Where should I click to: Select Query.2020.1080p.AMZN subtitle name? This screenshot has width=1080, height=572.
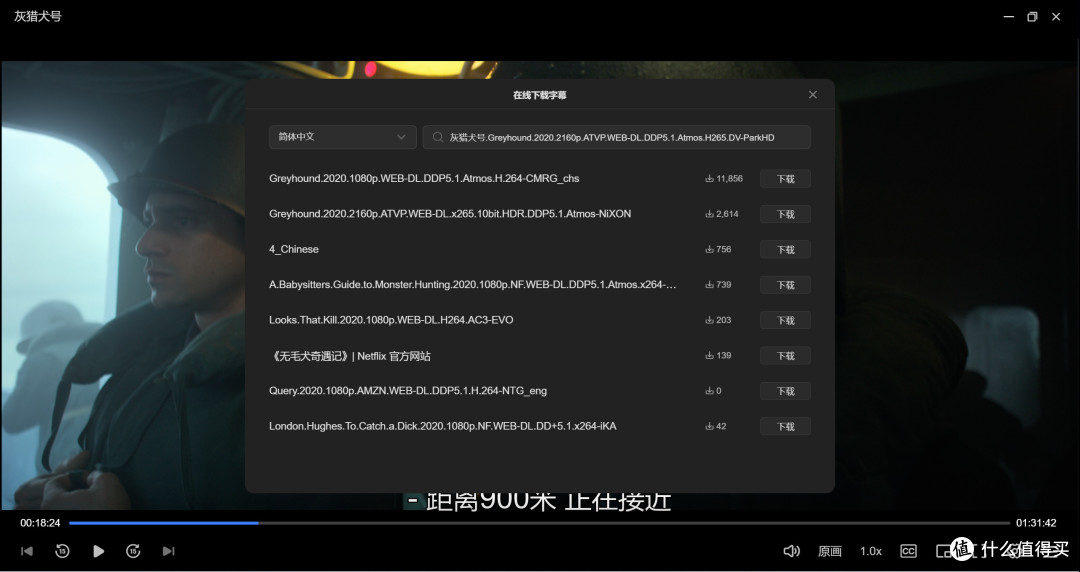coord(408,391)
